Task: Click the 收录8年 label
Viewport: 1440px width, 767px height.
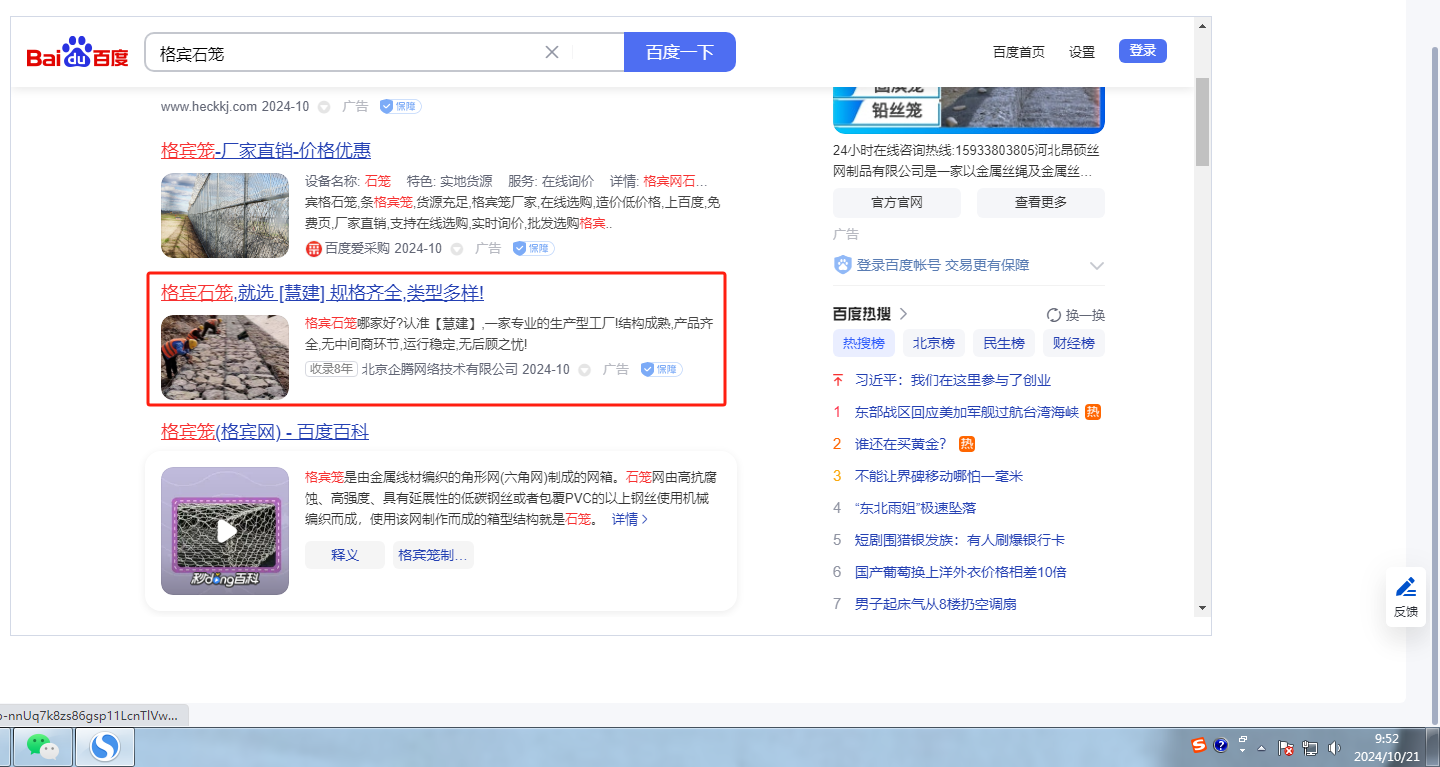Action: [331, 369]
